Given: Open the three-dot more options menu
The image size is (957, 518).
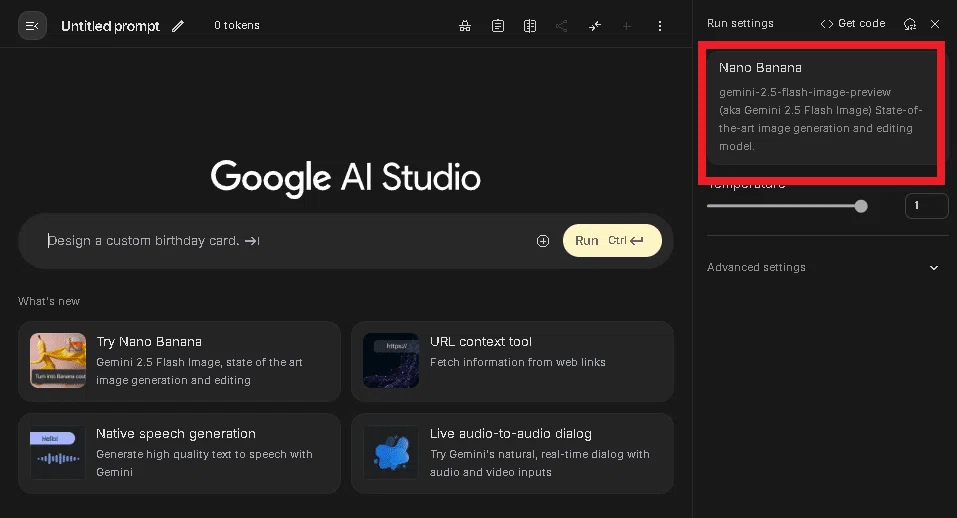Looking at the screenshot, I should point(660,26).
